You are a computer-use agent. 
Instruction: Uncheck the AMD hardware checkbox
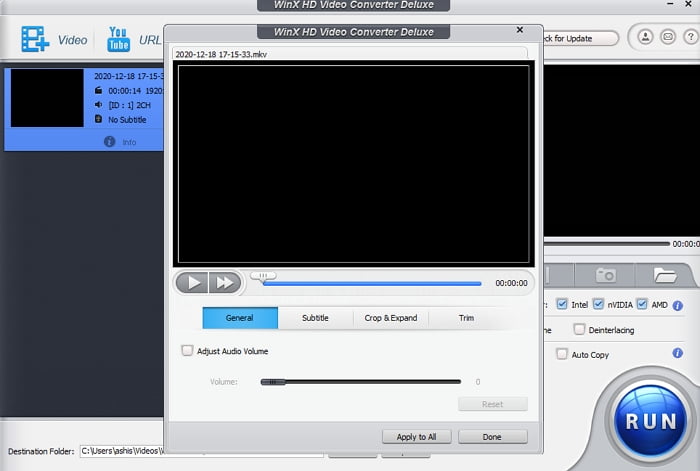click(x=642, y=304)
